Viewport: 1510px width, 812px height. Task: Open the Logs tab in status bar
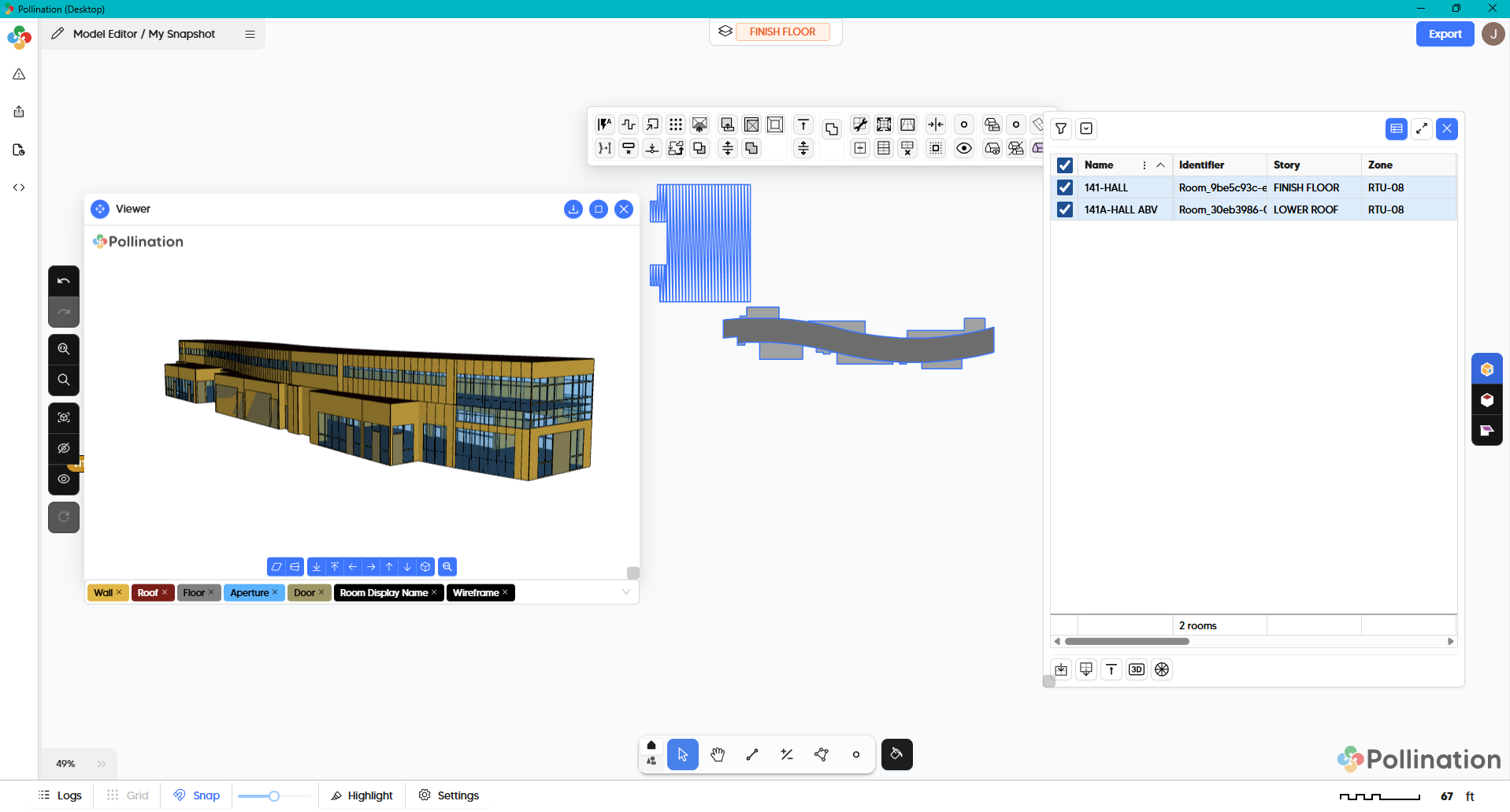(x=61, y=795)
